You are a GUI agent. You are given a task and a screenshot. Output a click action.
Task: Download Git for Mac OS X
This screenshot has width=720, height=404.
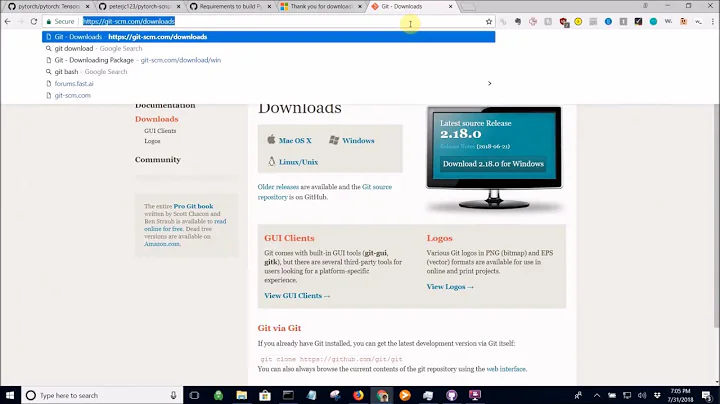(295, 140)
